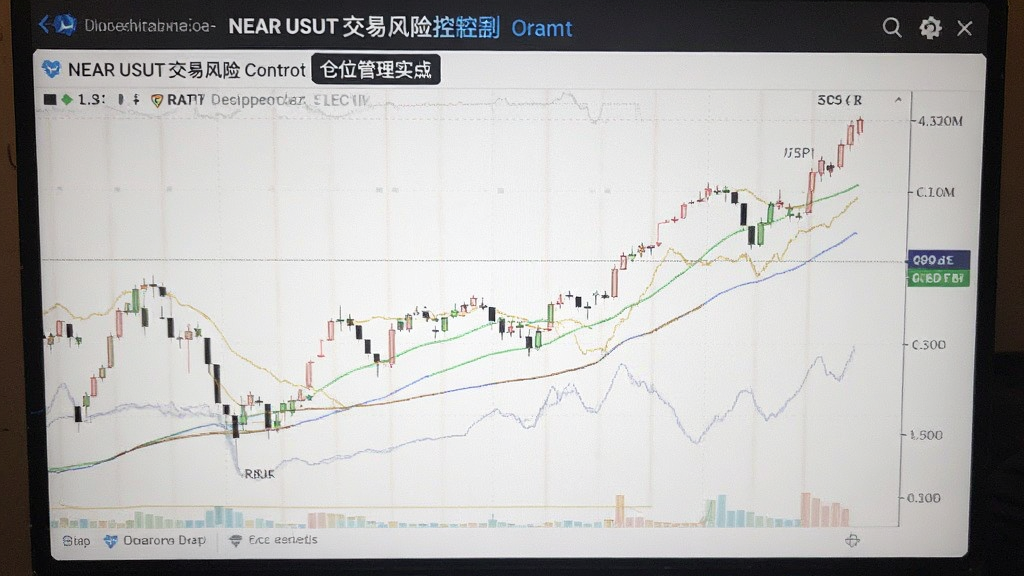Viewport: 1024px width, 576px height.
Task: Click the RATT indicator label
Action: click(x=185, y=100)
